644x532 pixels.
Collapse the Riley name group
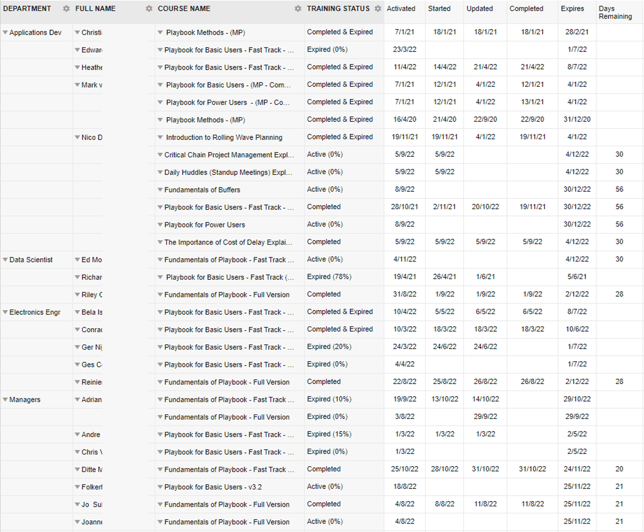tap(77, 295)
